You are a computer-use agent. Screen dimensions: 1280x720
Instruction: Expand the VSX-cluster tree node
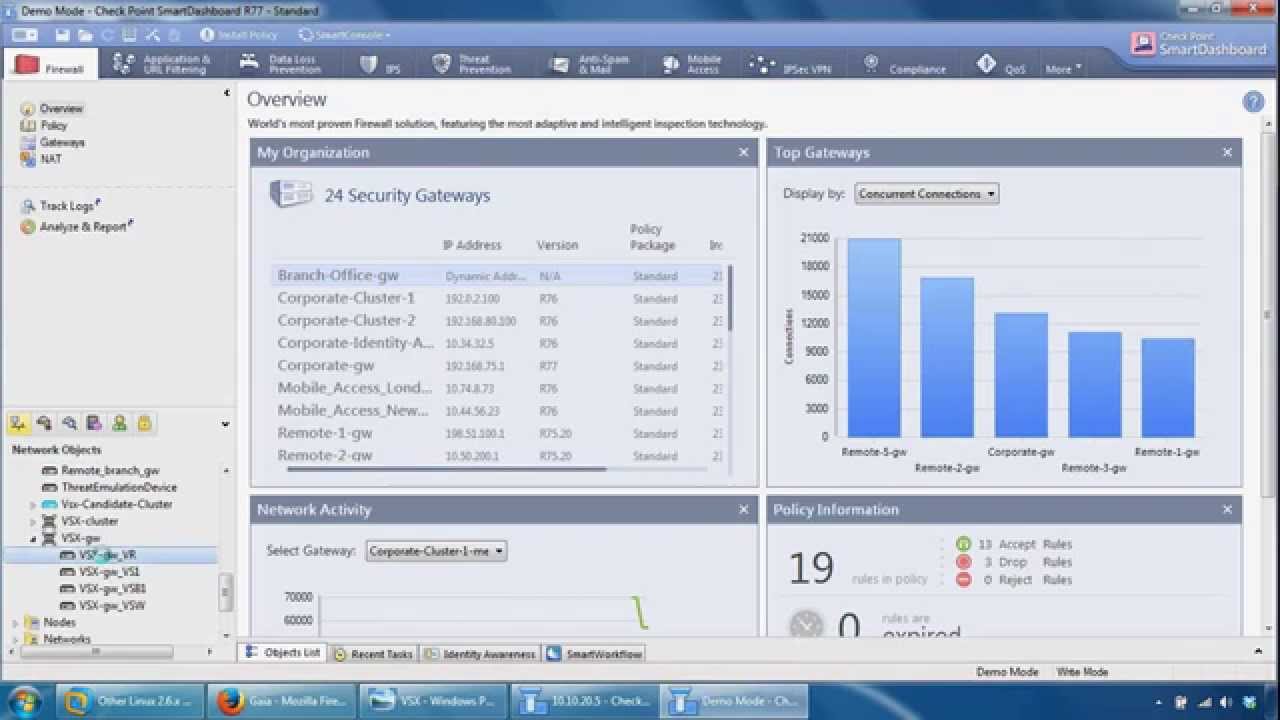33,522
